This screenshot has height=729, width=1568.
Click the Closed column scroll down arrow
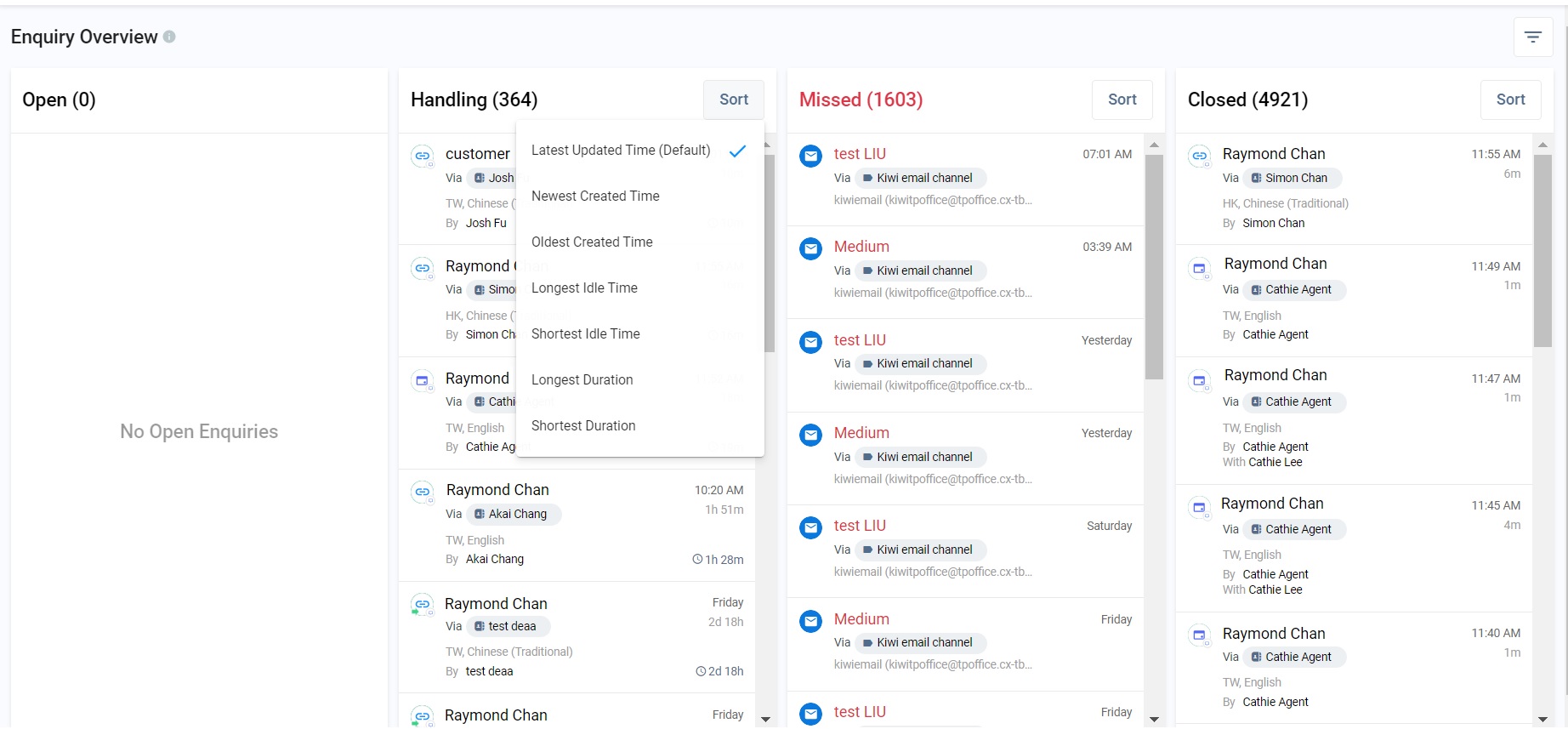pyautogui.click(x=1542, y=720)
